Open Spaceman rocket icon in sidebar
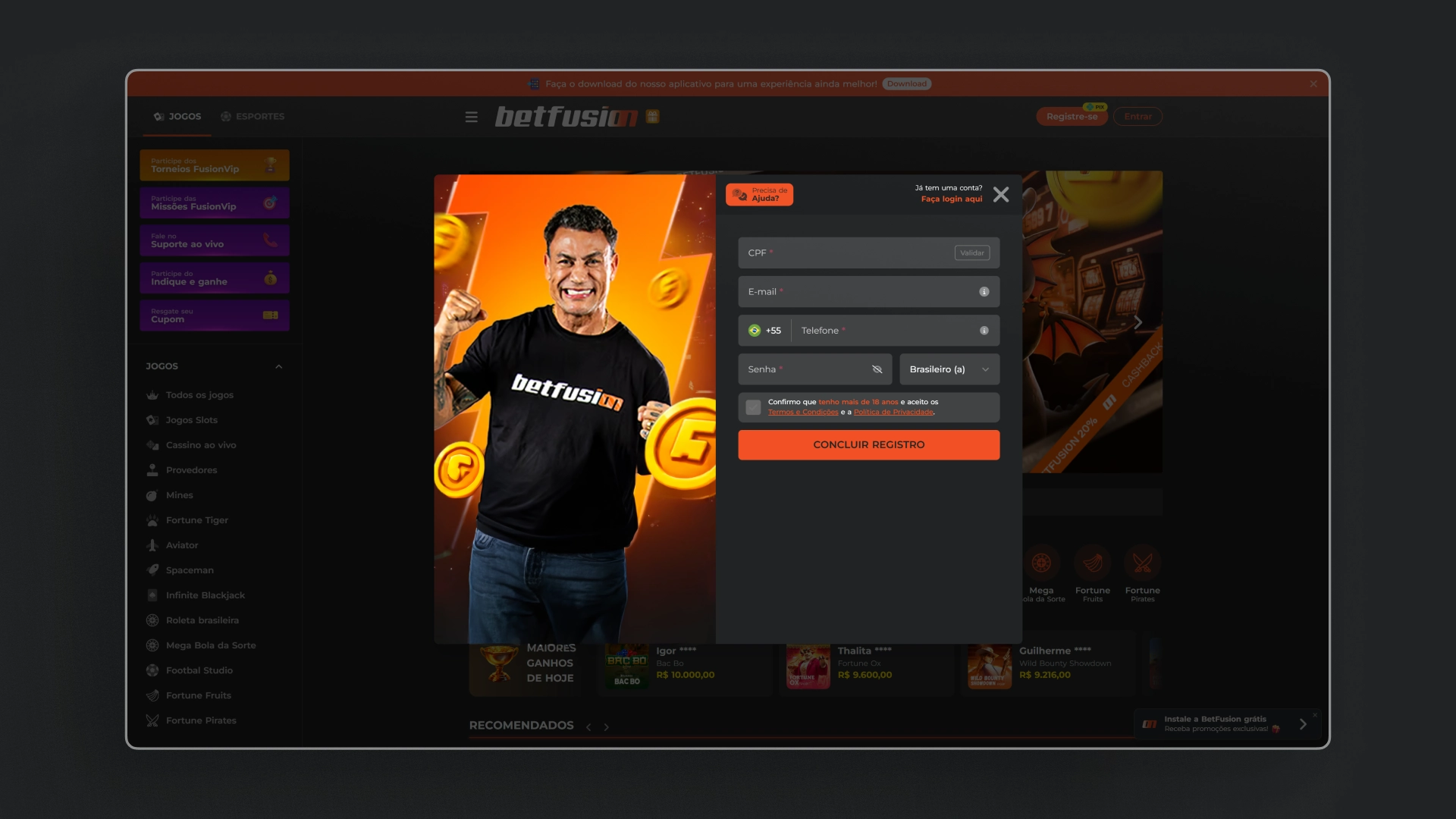Screen dimensions: 1456x819 pos(152,570)
